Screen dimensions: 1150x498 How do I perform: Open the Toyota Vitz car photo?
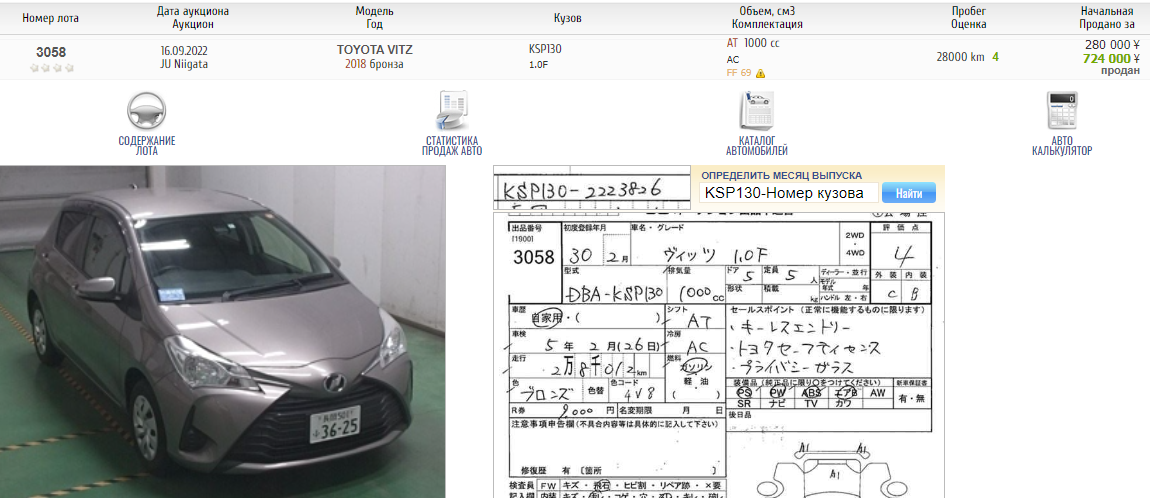[222, 332]
